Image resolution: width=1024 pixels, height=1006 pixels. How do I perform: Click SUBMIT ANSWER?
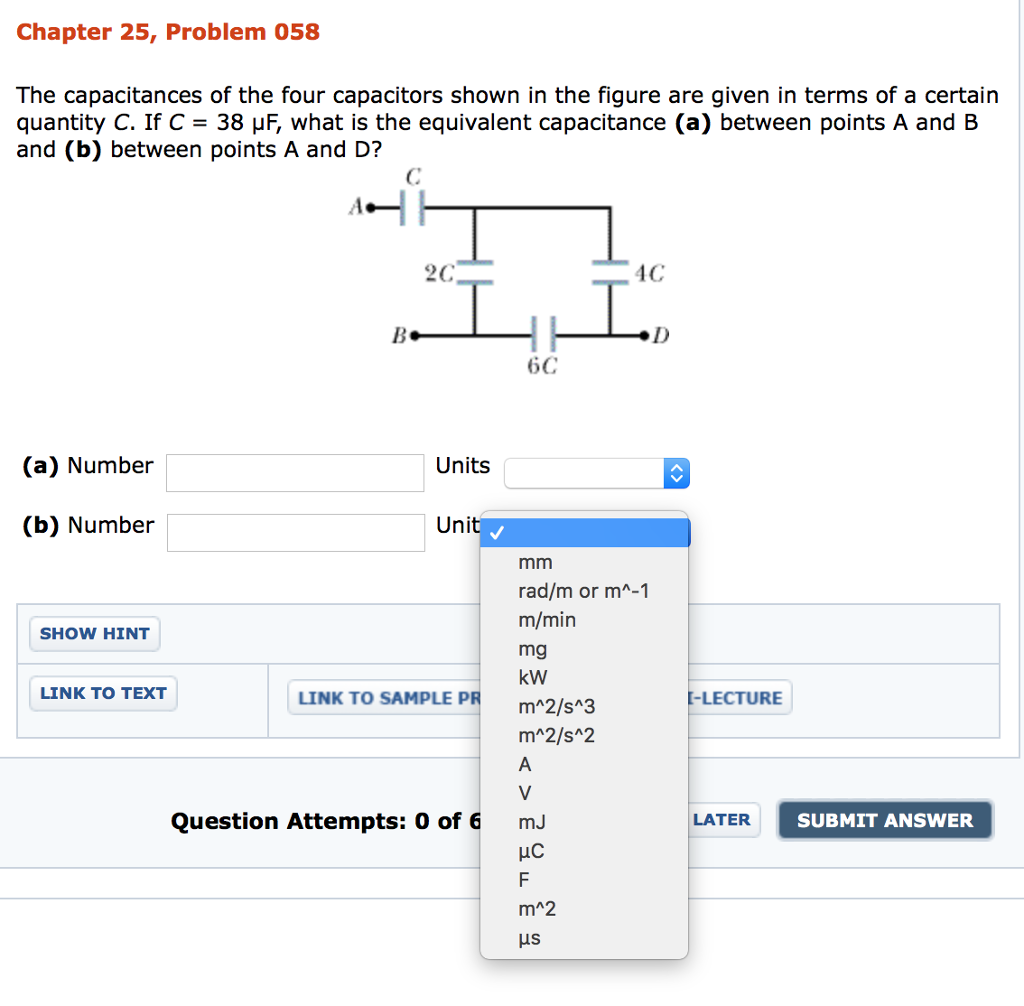884,820
